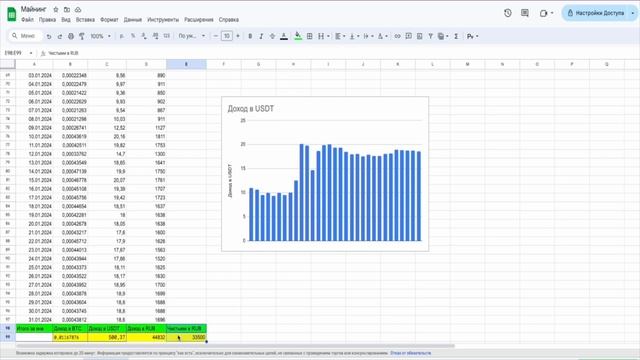640x360 pixels.
Task: Open the Инструменты menu
Action: tap(163, 20)
